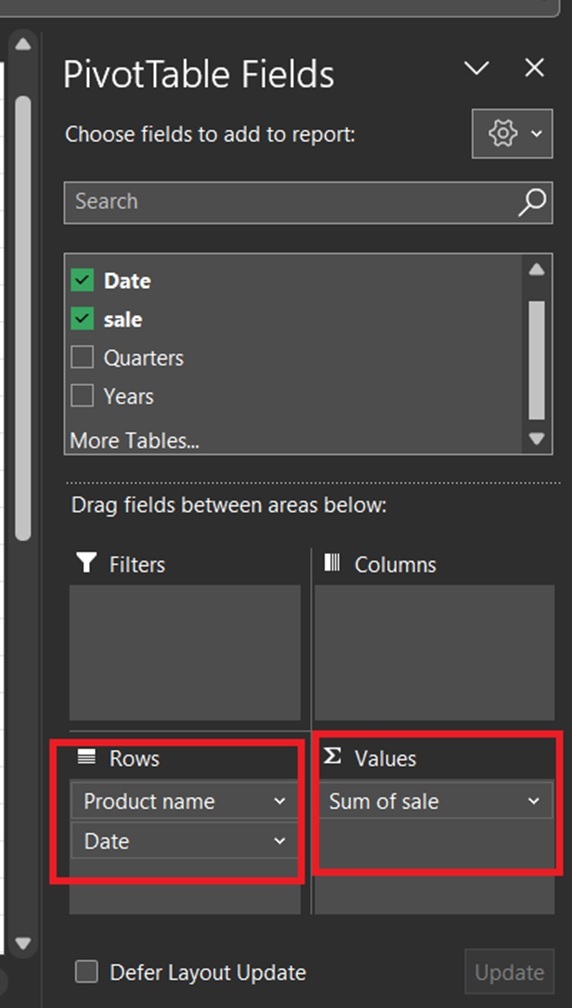Click the field list scroll up arrow
The image size is (572, 1008).
(x=537, y=269)
